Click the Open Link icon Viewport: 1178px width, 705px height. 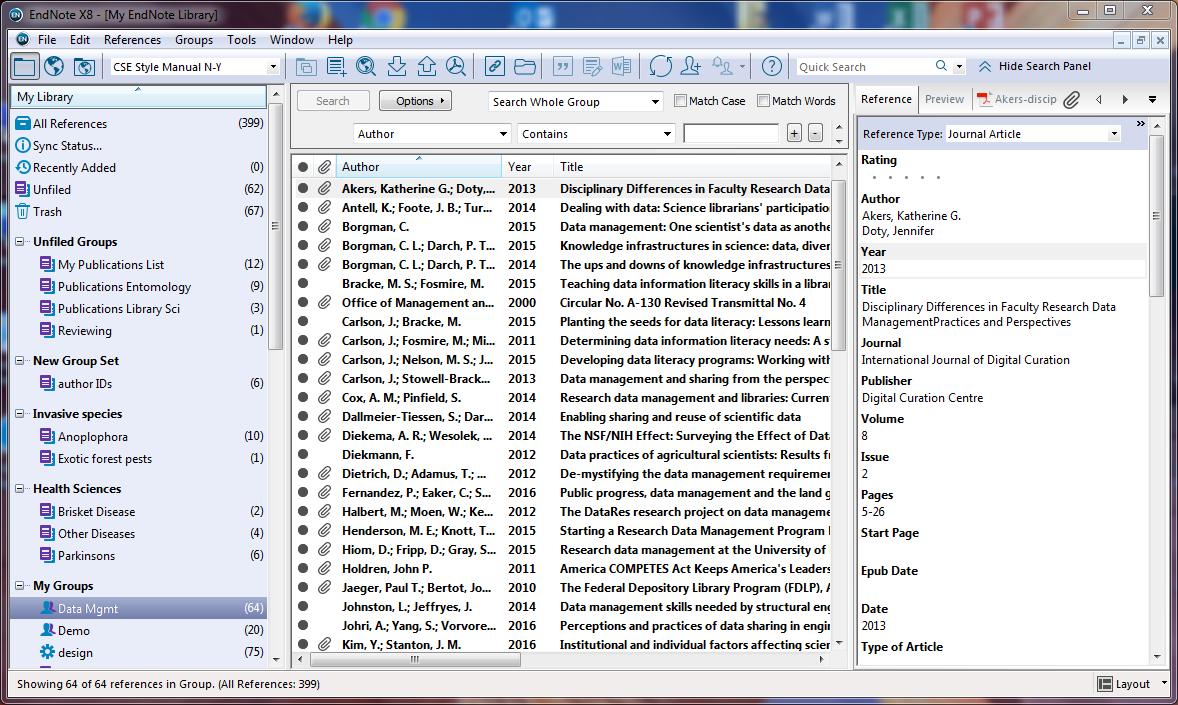coord(494,66)
